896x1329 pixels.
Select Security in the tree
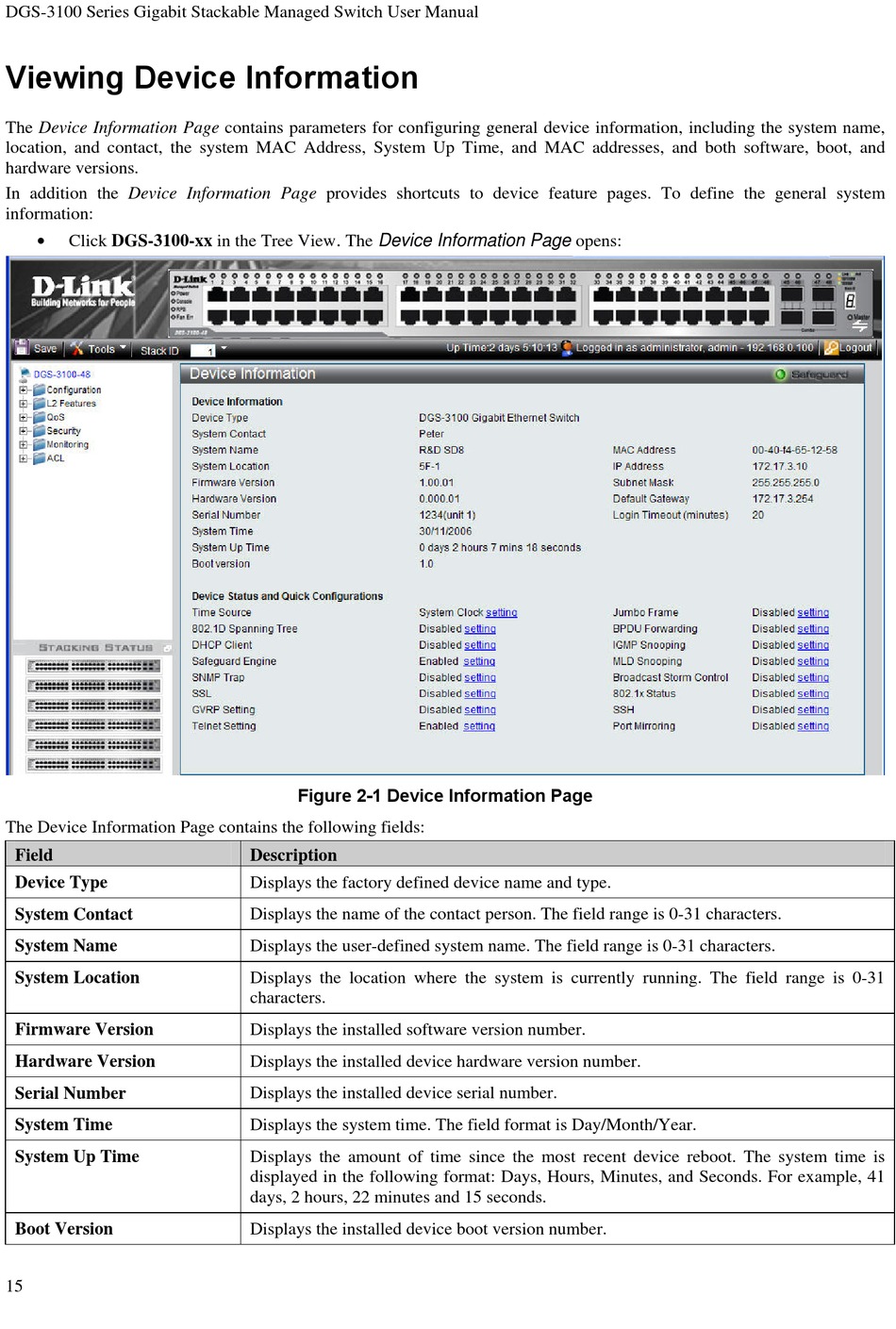tap(64, 430)
